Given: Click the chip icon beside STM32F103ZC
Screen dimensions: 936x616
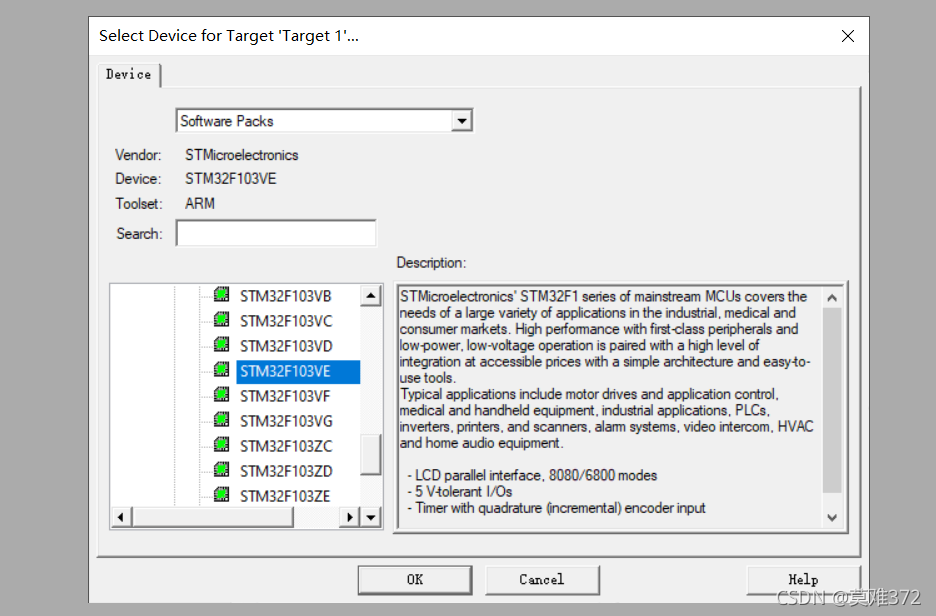Looking at the screenshot, I should click(221, 445).
